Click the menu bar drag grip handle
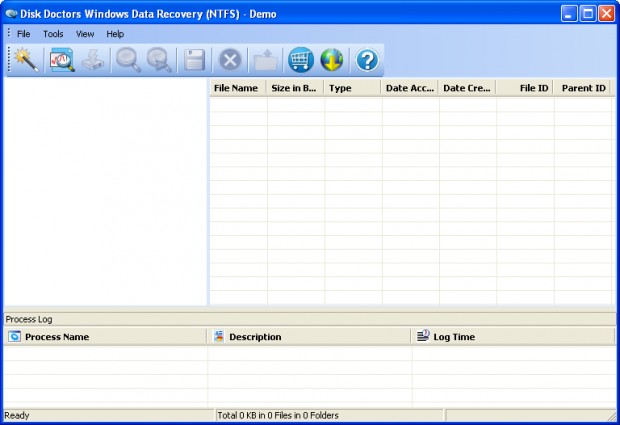Viewport: 620px width, 425px height. 9,33
